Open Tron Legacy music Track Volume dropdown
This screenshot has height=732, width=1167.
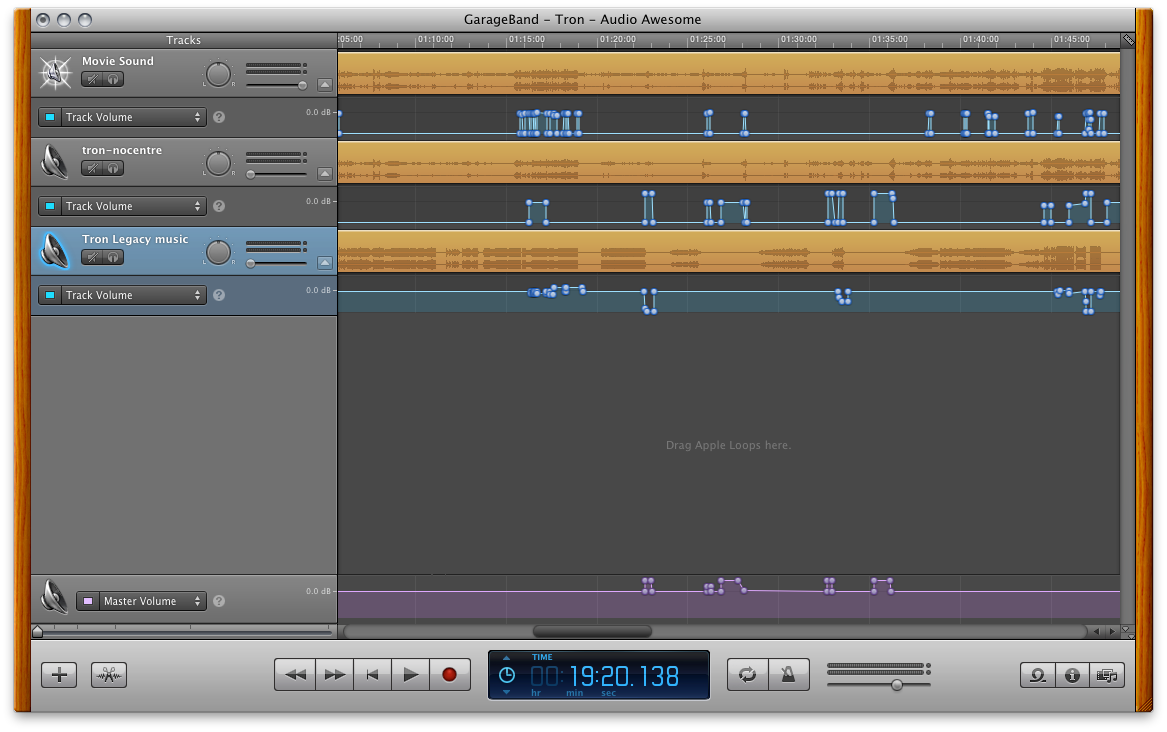(132, 295)
